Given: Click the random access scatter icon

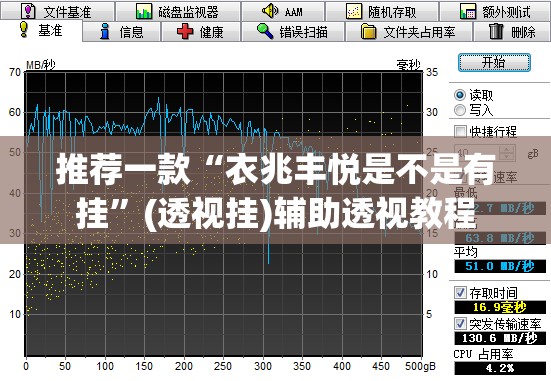Looking at the screenshot, I should click(x=354, y=11).
